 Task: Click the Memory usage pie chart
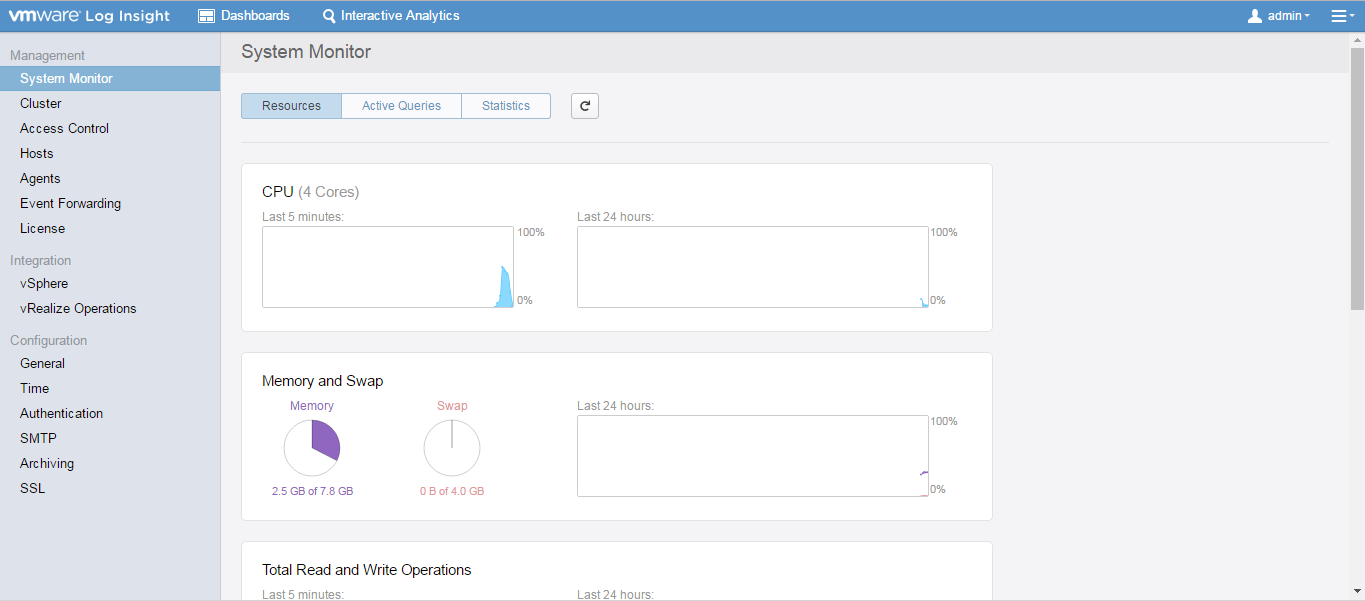pos(311,447)
